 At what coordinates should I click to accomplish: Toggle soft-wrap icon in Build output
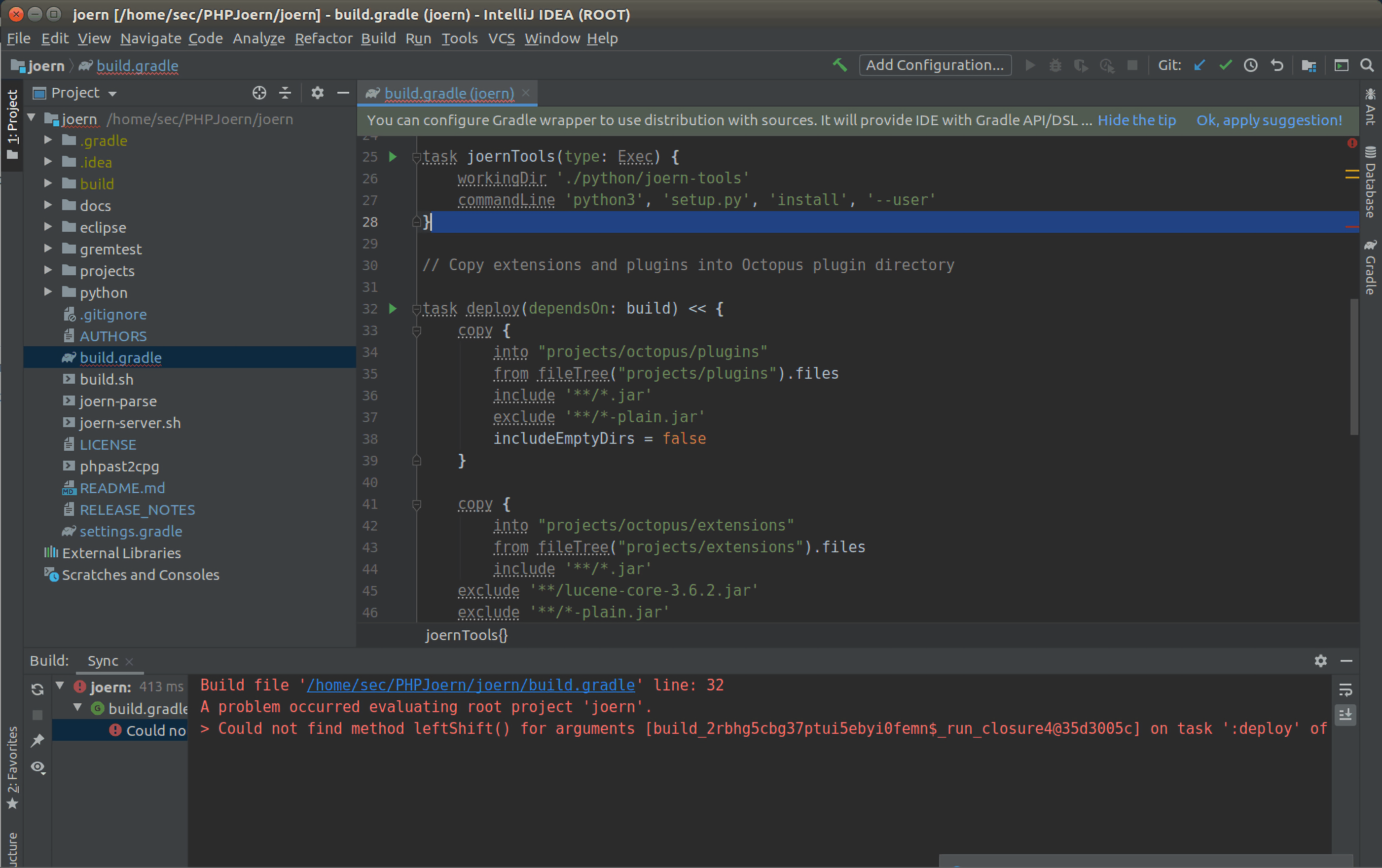pos(1346,689)
